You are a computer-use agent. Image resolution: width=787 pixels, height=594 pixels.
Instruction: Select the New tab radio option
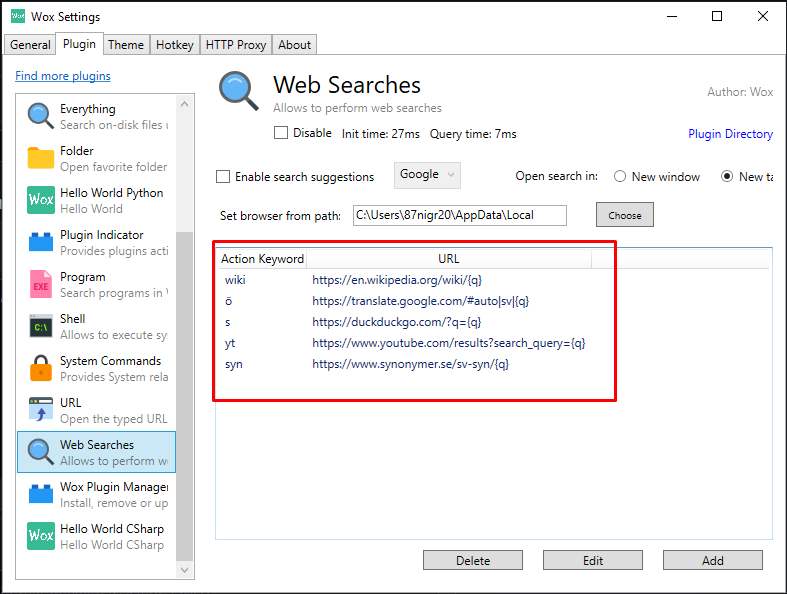(x=727, y=177)
